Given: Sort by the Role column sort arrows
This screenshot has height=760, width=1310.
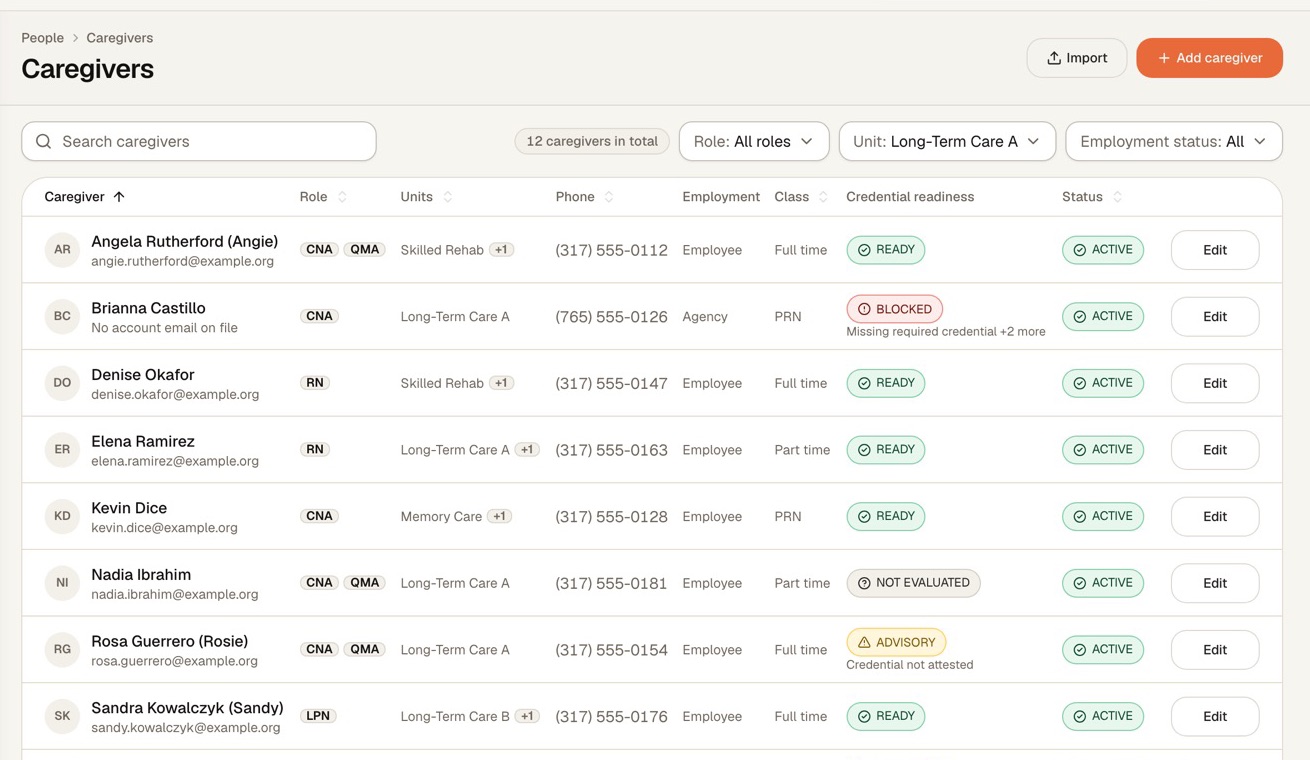Looking at the screenshot, I should (342, 197).
